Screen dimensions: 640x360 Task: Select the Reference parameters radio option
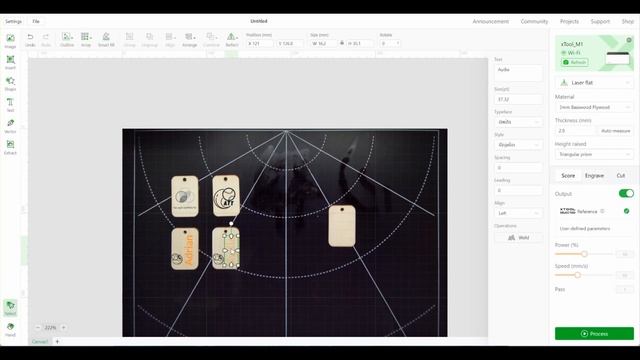627,211
